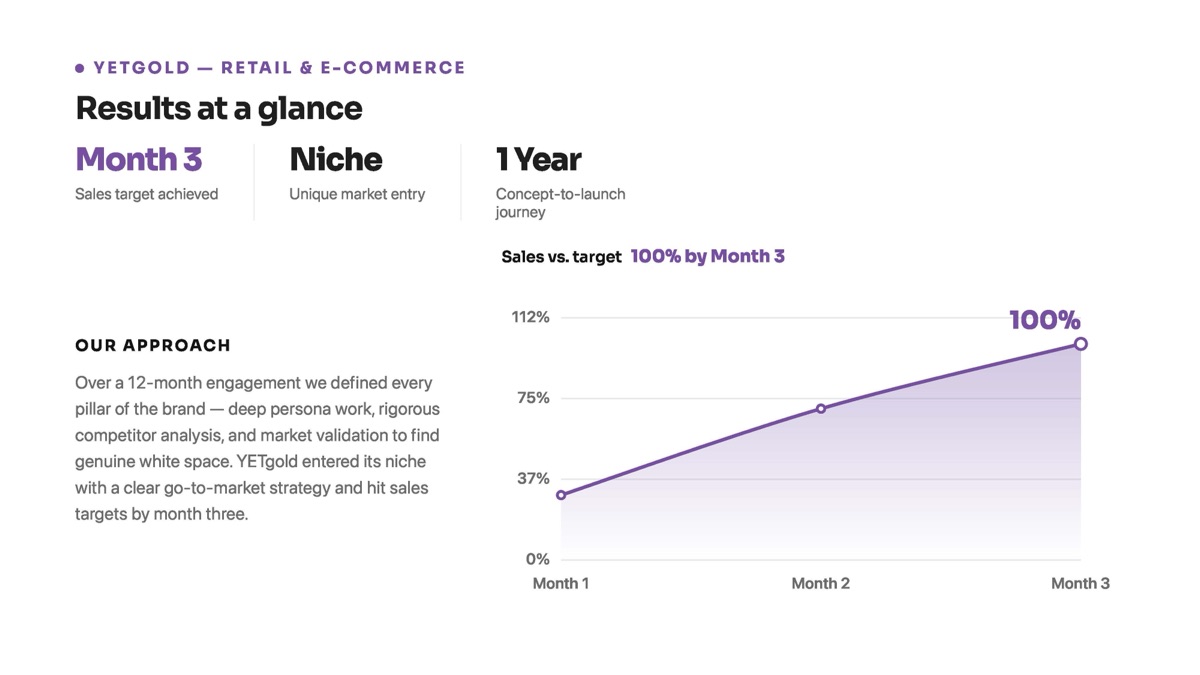Select the Month 2 data point marker
Image resolution: width=1200 pixels, height=675 pixels.
(x=821, y=409)
